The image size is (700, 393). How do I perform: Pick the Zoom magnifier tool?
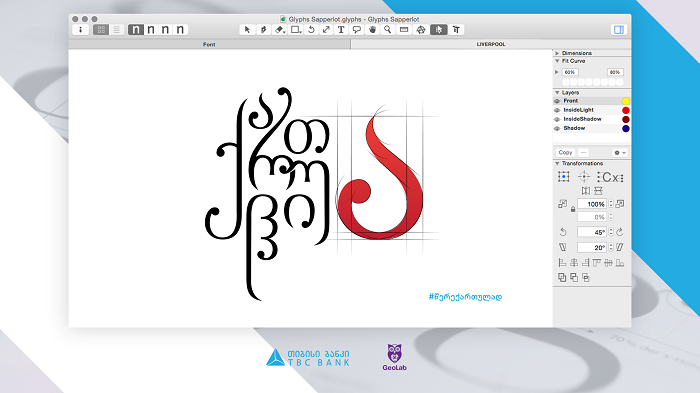pos(388,29)
